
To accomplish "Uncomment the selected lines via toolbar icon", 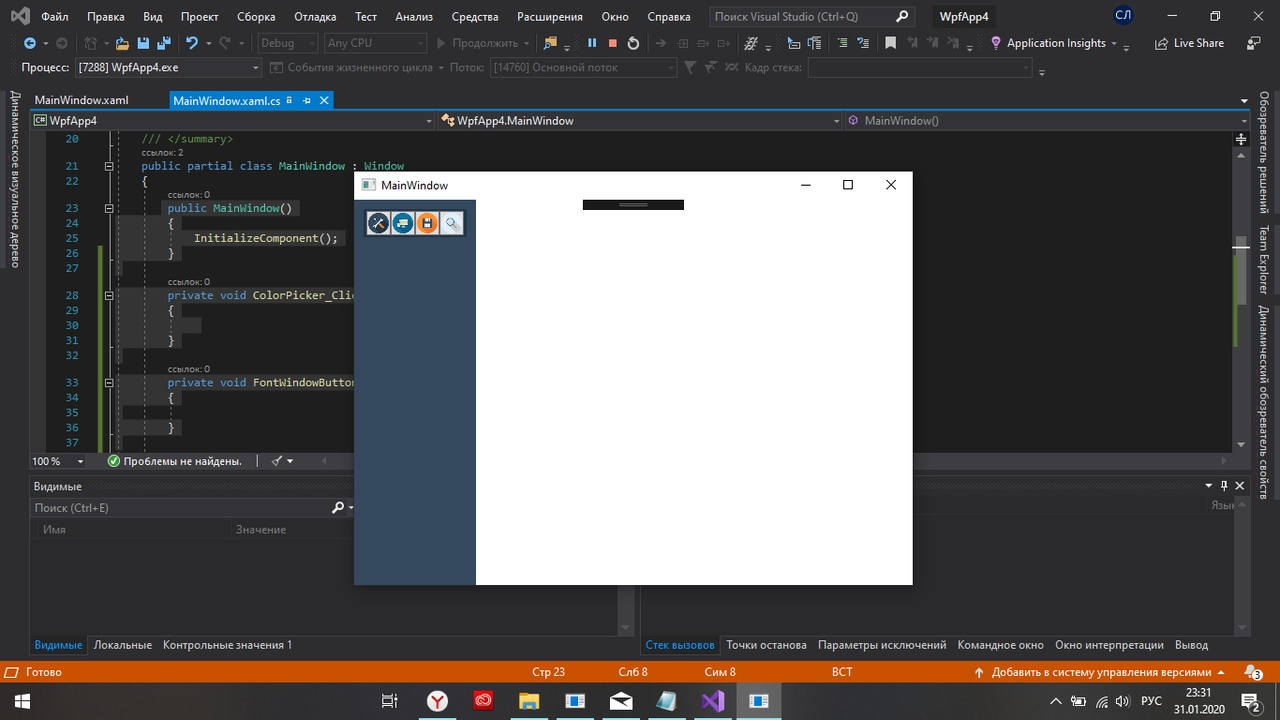I will pos(862,43).
